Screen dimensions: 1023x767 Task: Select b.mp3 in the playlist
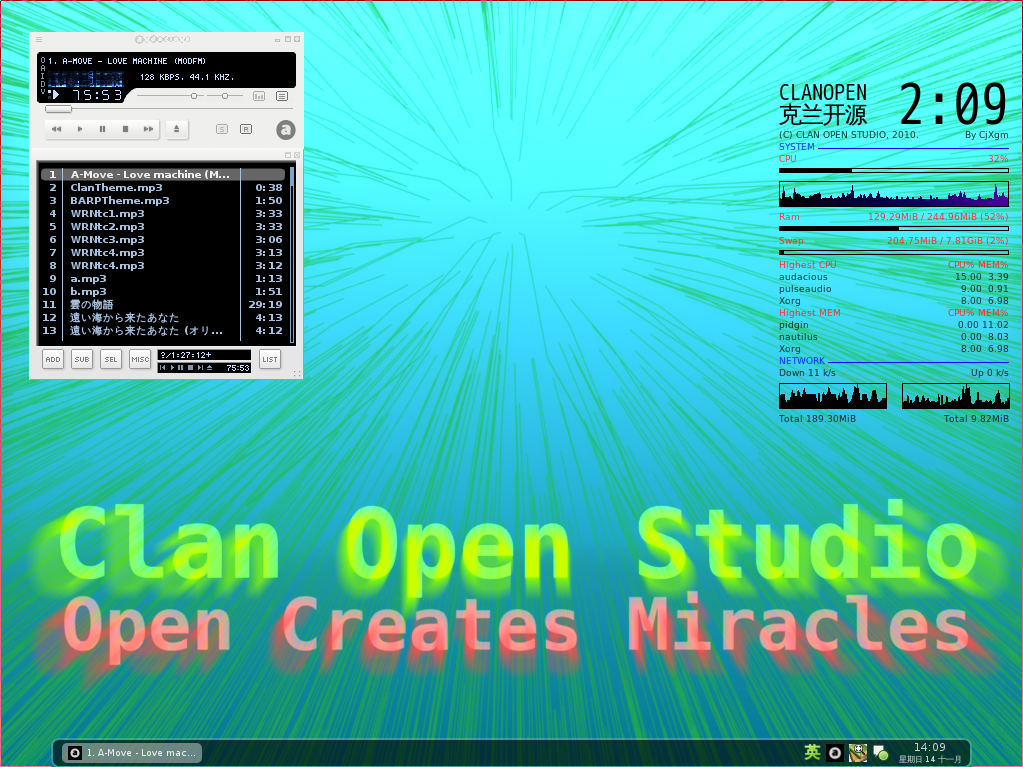(162, 292)
